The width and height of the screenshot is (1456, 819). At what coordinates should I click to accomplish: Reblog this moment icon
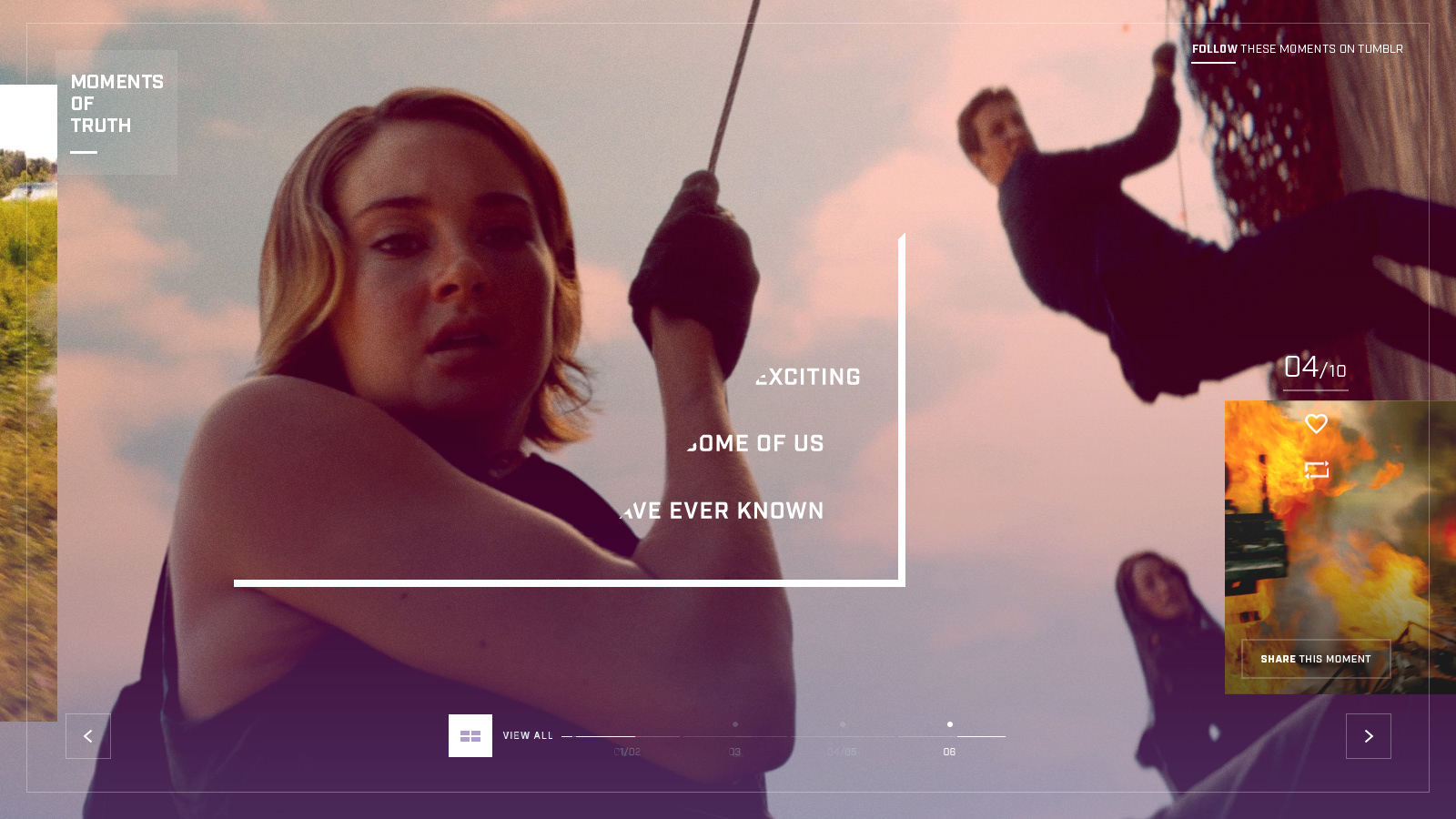(x=1317, y=470)
